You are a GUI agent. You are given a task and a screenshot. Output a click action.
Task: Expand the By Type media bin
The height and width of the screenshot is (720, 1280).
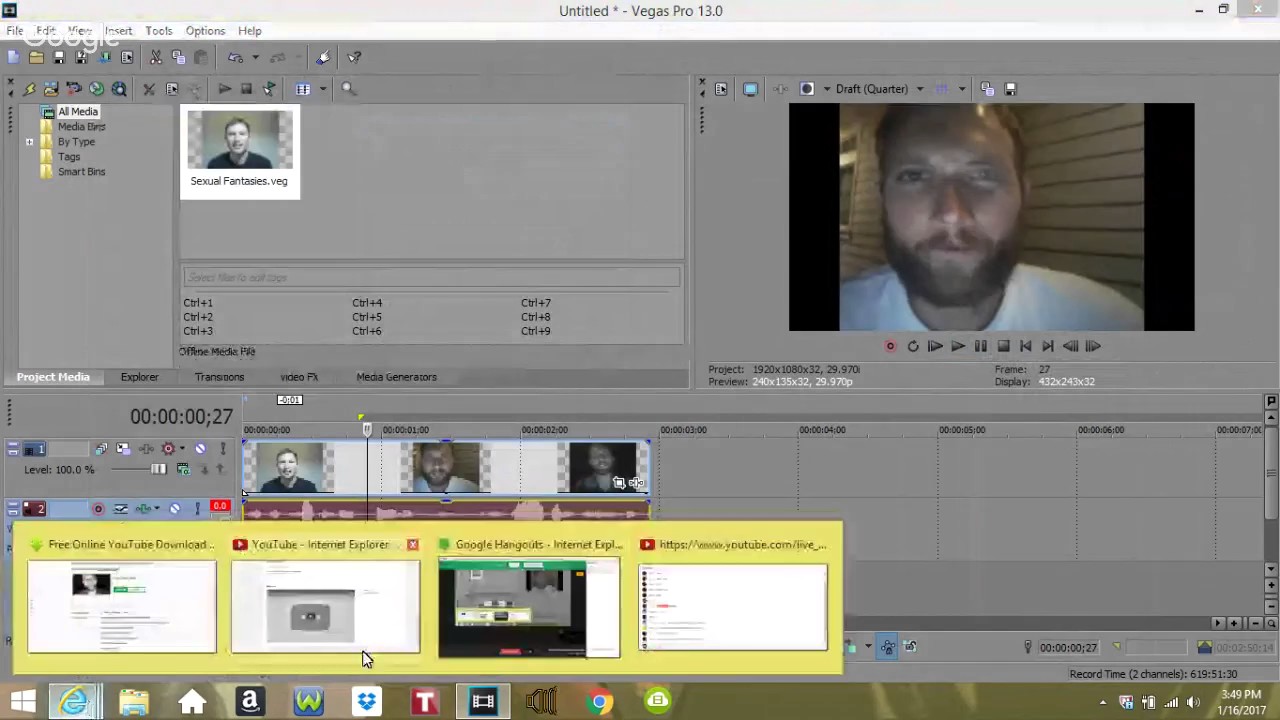tap(29, 142)
